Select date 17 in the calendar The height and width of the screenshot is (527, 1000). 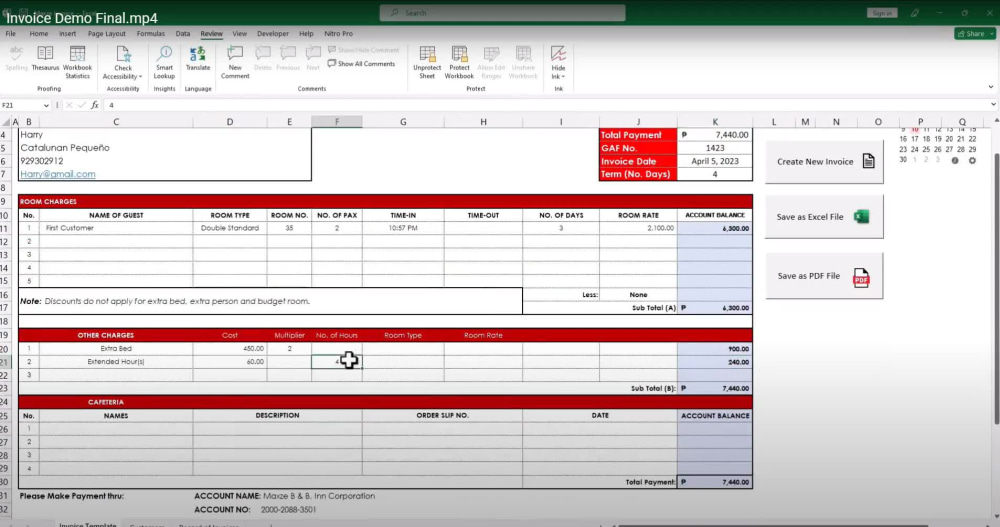tap(915, 139)
